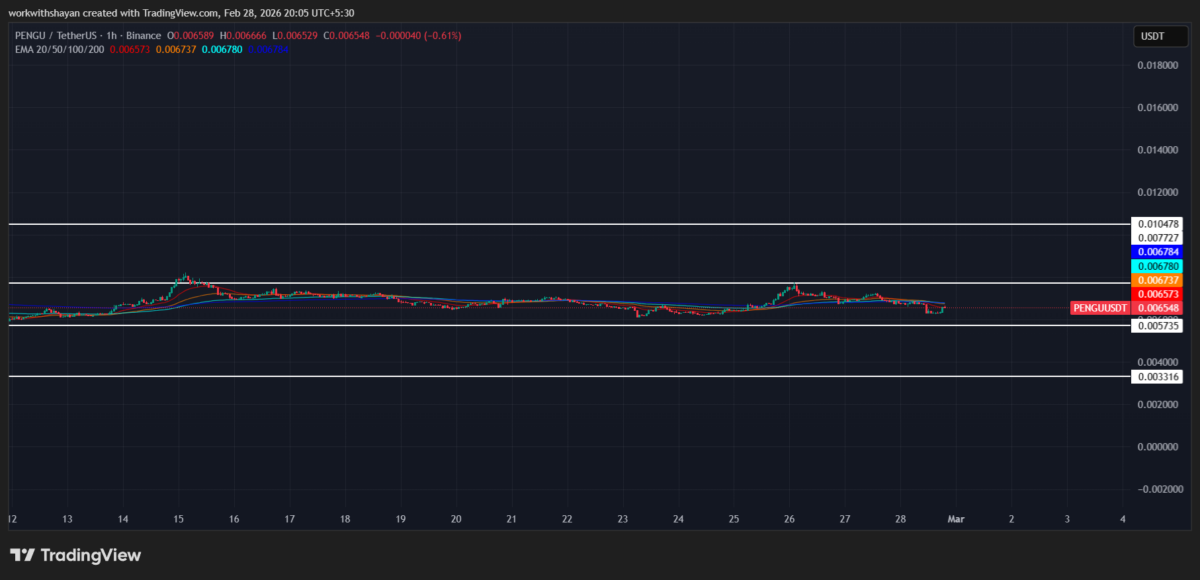
Task: Click date 14 on the time axis
Action: pos(122,519)
